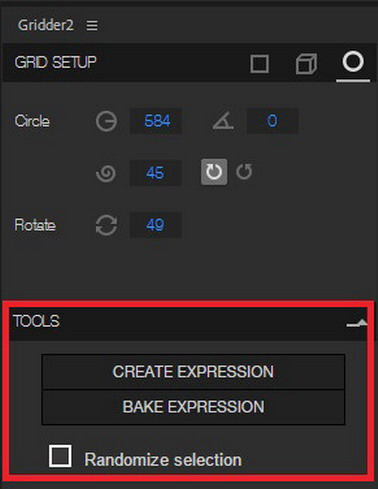Image resolution: width=378 pixels, height=489 pixels.
Task: Select the Gridder2 panel tab
Action: [x=46, y=25]
